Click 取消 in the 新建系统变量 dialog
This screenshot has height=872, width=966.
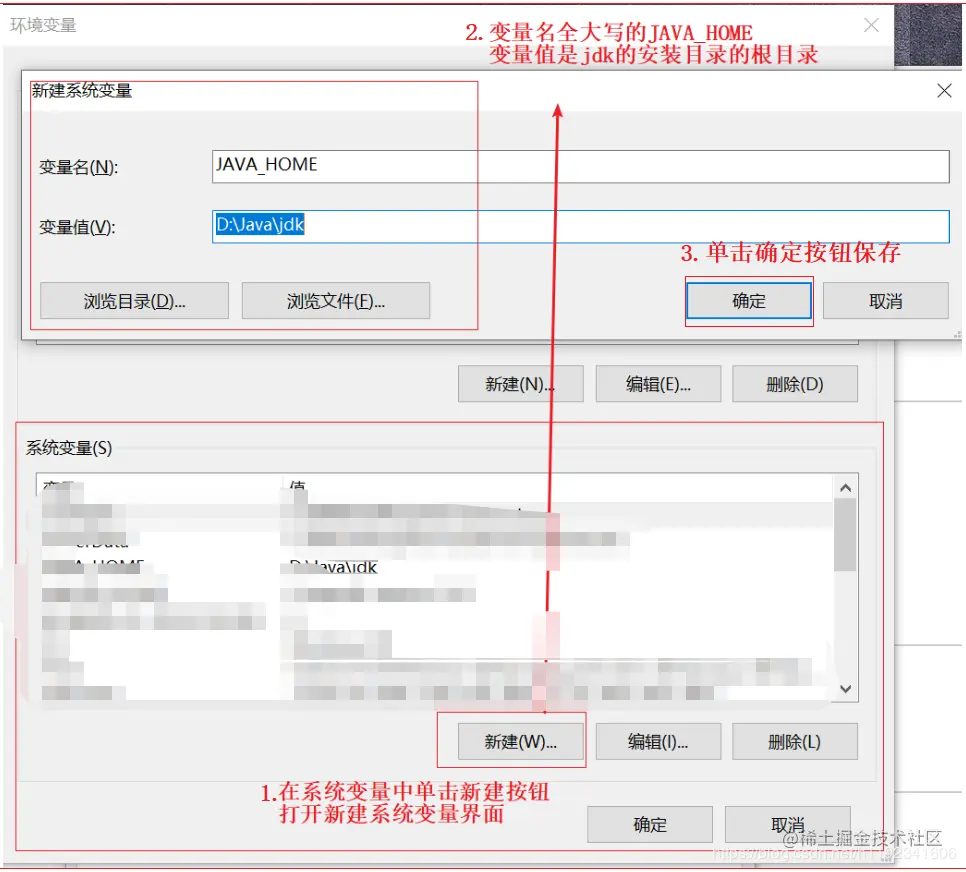(x=885, y=300)
